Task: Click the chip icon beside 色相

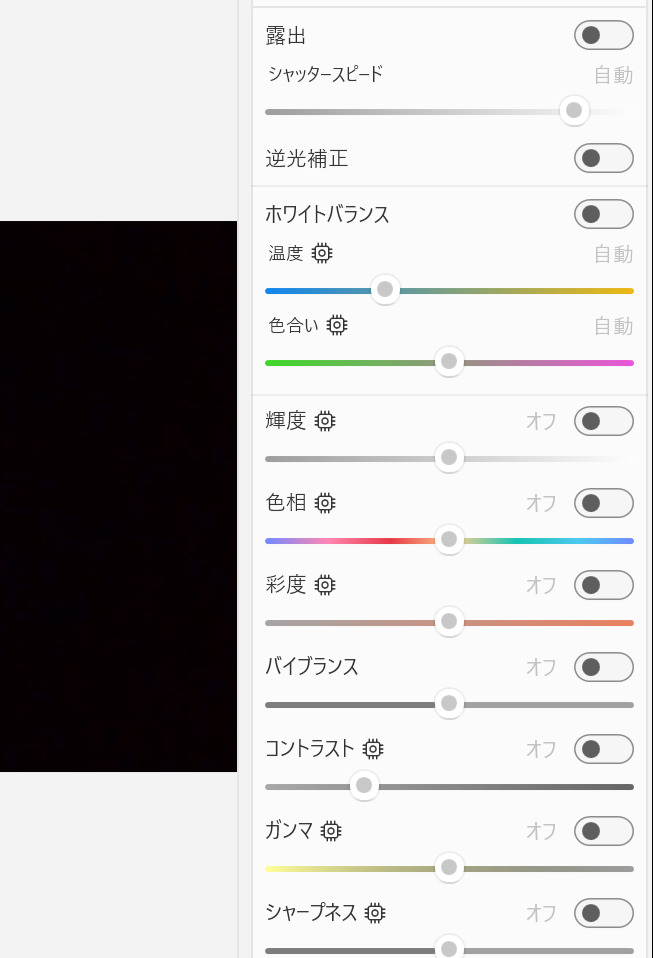Action: pos(325,503)
